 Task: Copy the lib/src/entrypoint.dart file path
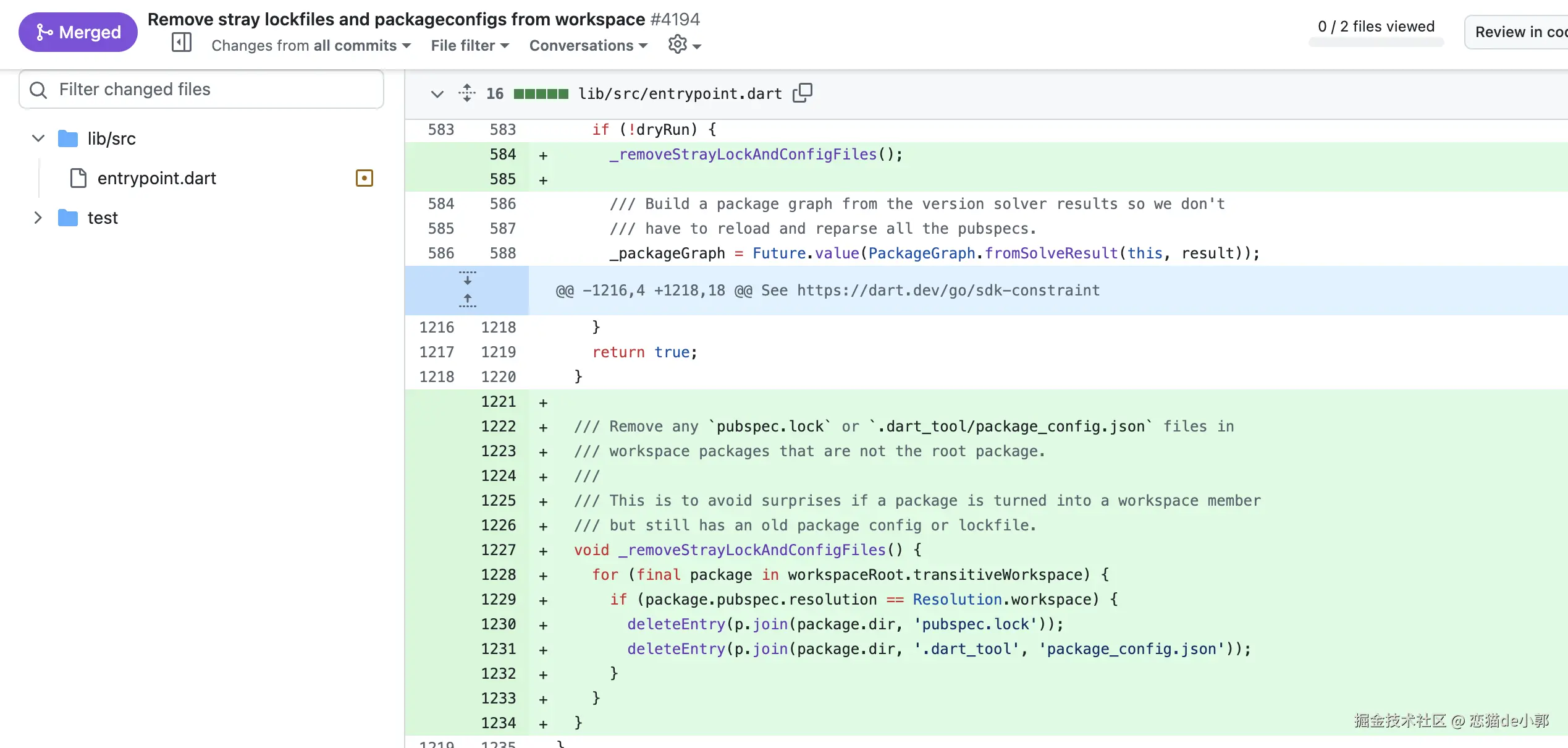click(x=803, y=93)
